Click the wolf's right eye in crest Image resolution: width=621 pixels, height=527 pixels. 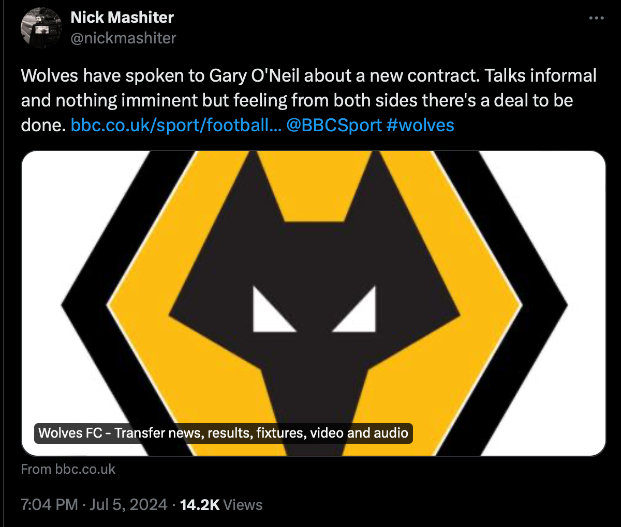(353, 308)
